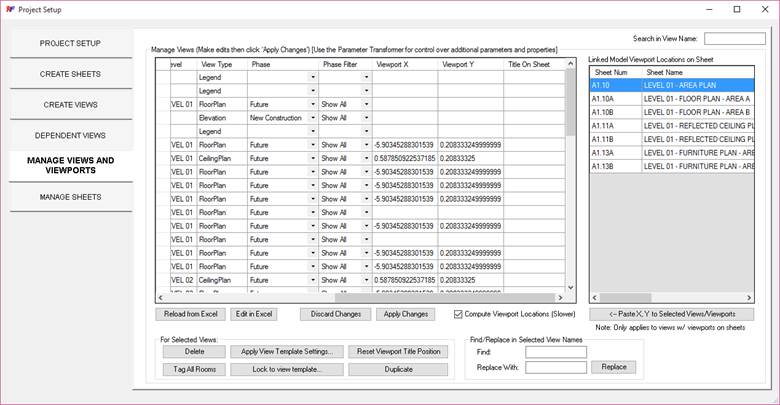Select Manage Sheets tab
Viewport: 780px width, 405px height.
point(70,197)
